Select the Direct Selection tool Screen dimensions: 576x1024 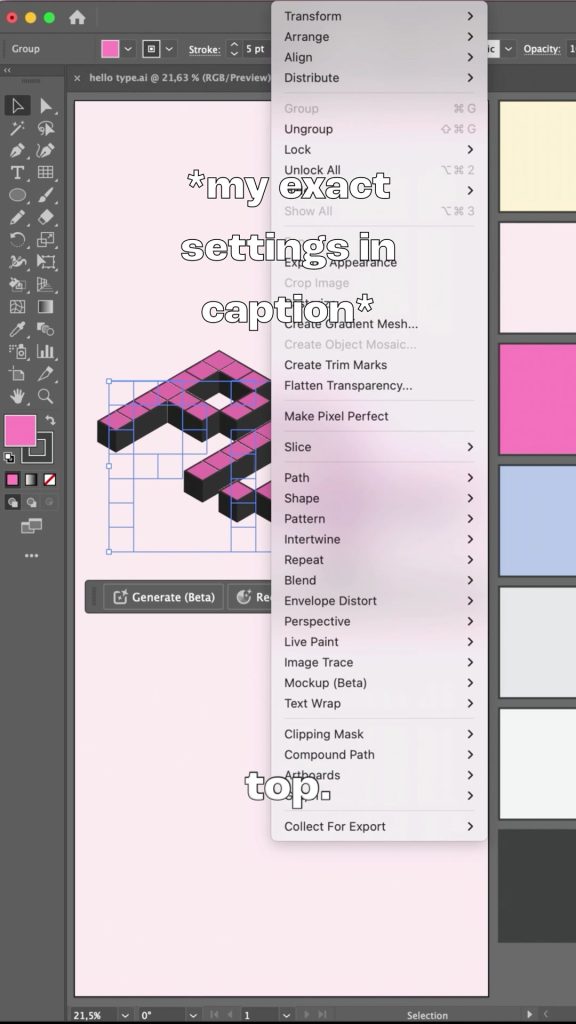point(45,106)
